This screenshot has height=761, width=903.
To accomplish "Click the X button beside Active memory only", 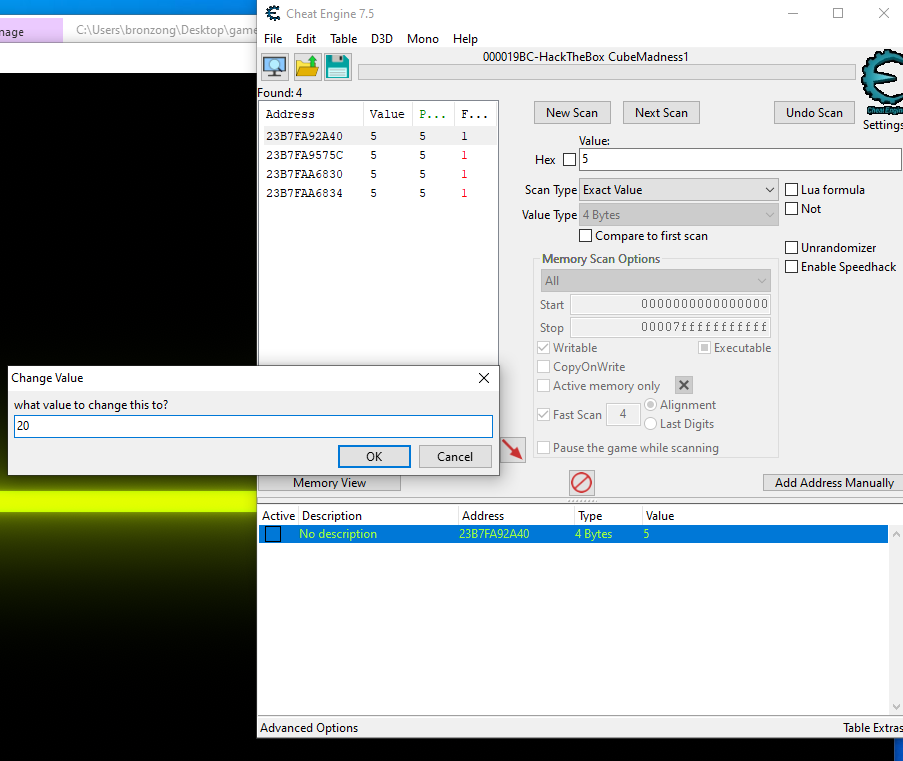I will click(684, 385).
